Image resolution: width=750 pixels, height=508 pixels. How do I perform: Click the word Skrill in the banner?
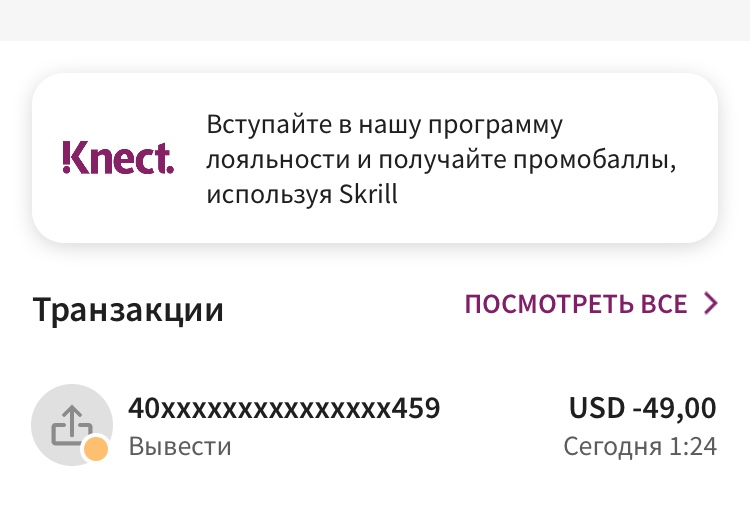368,194
